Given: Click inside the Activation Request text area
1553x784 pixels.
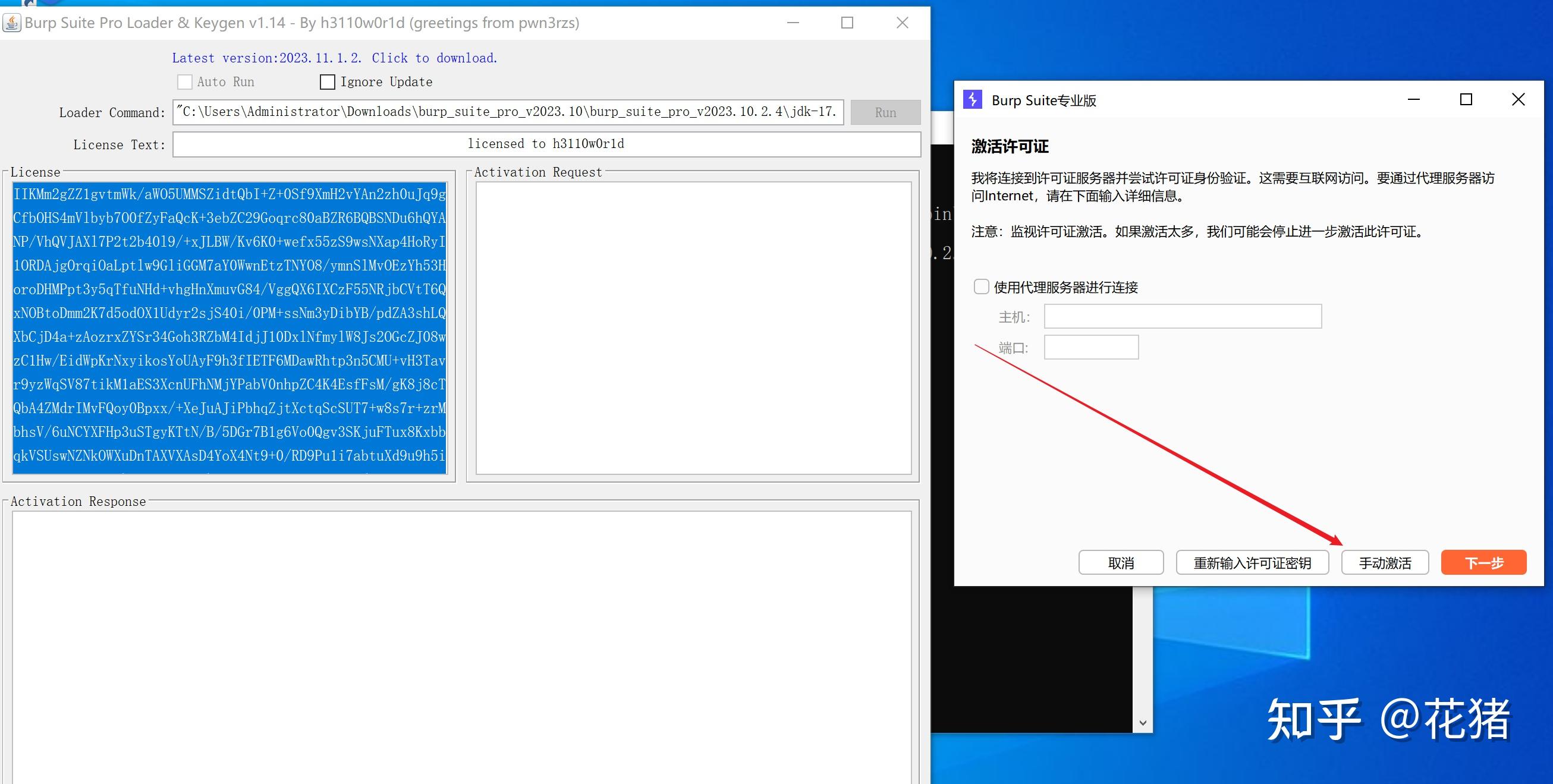Looking at the screenshot, I should 693,328.
